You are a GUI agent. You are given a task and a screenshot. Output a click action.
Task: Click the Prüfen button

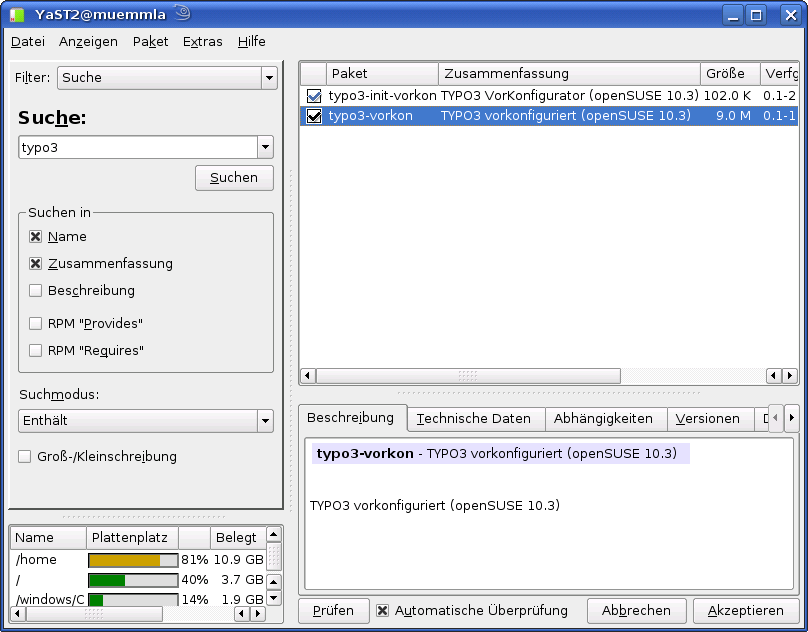(333, 611)
